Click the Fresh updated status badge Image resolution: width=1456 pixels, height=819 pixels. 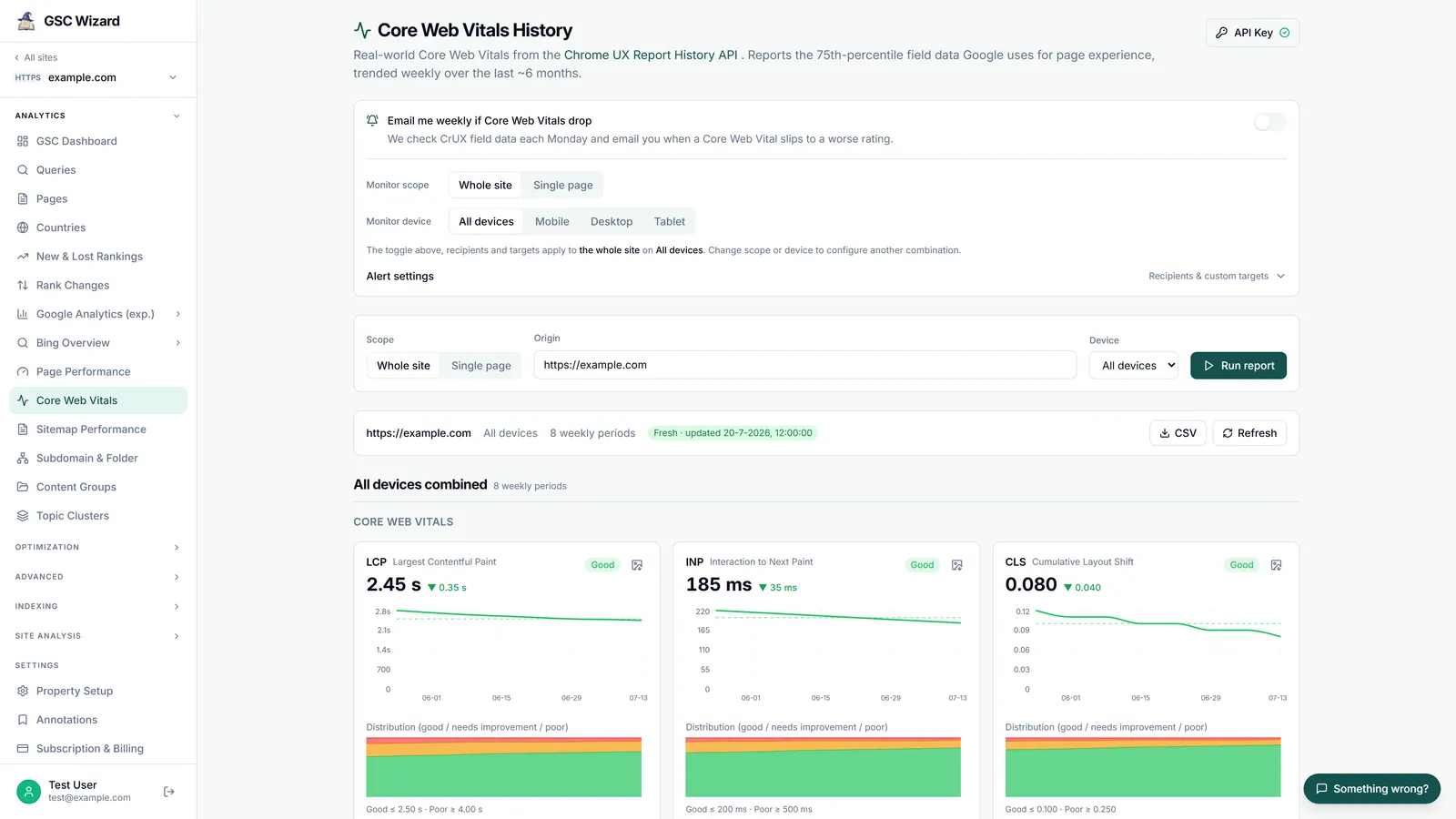(x=733, y=433)
